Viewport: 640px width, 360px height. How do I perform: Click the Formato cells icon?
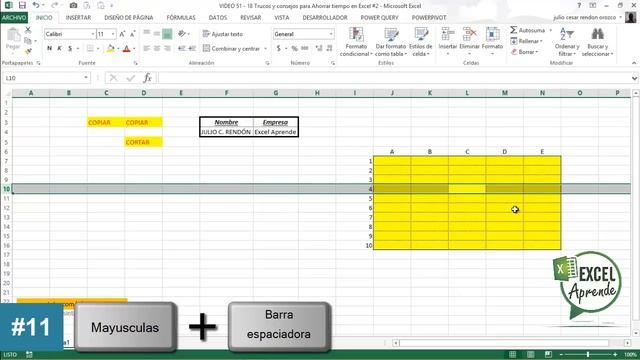coord(492,34)
